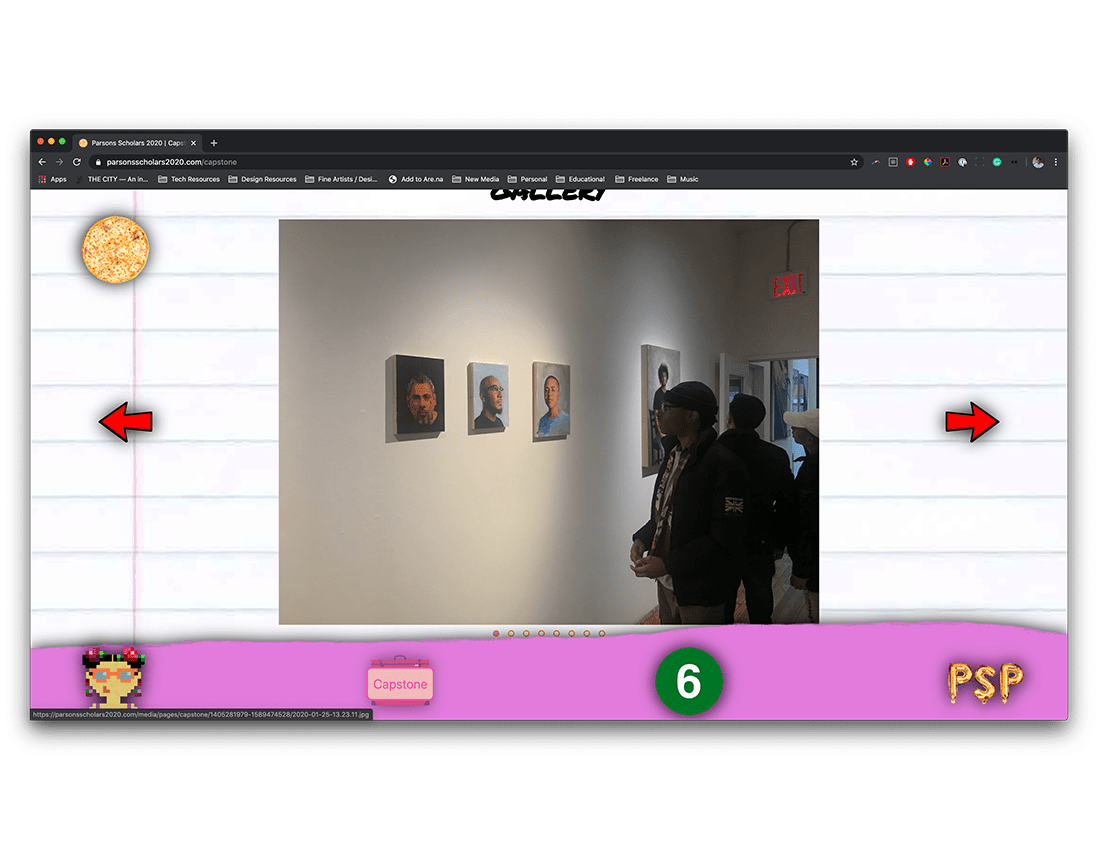
Task: Open the Chrome profile avatar
Action: click(x=1038, y=162)
